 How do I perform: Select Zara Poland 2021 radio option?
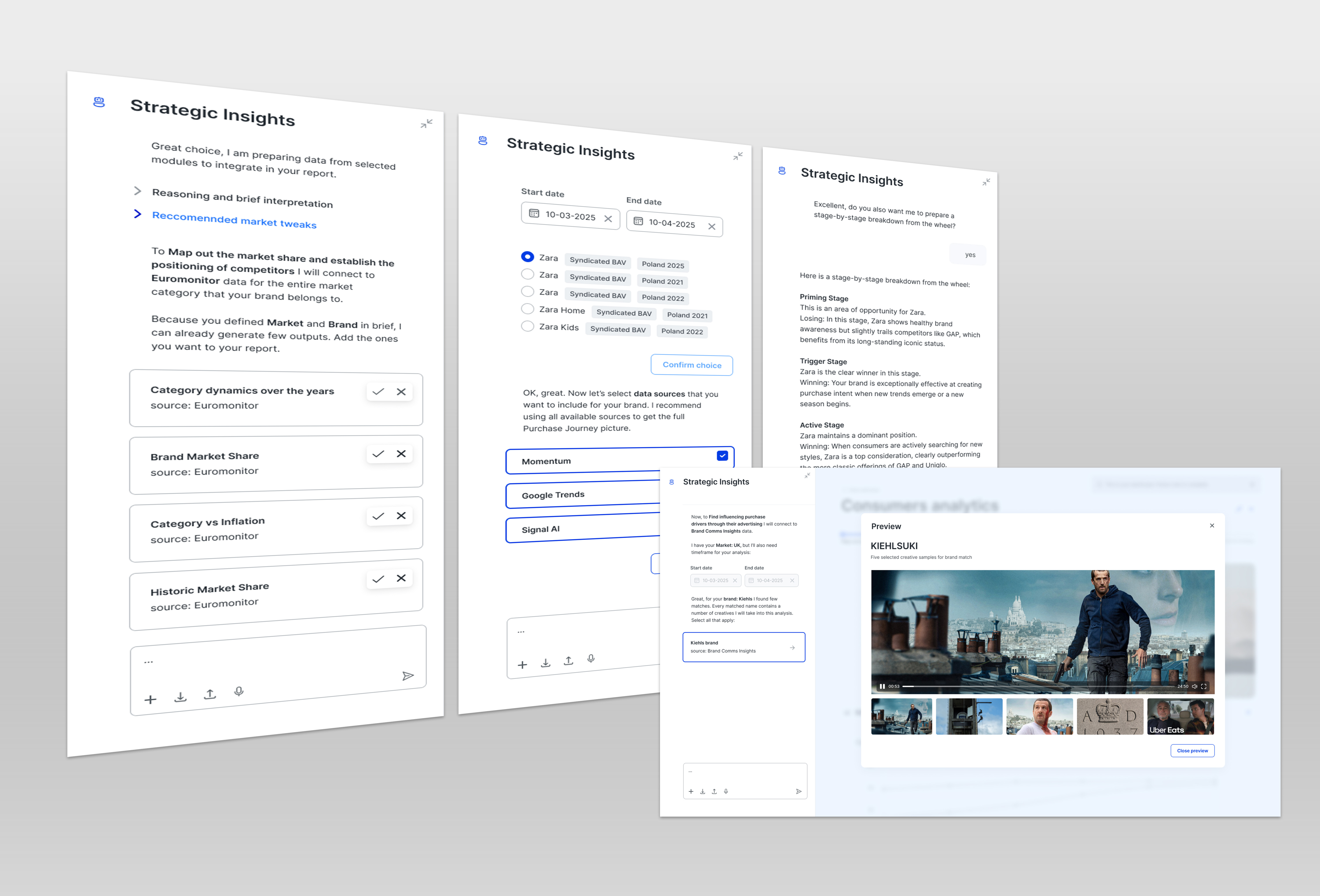tap(528, 274)
